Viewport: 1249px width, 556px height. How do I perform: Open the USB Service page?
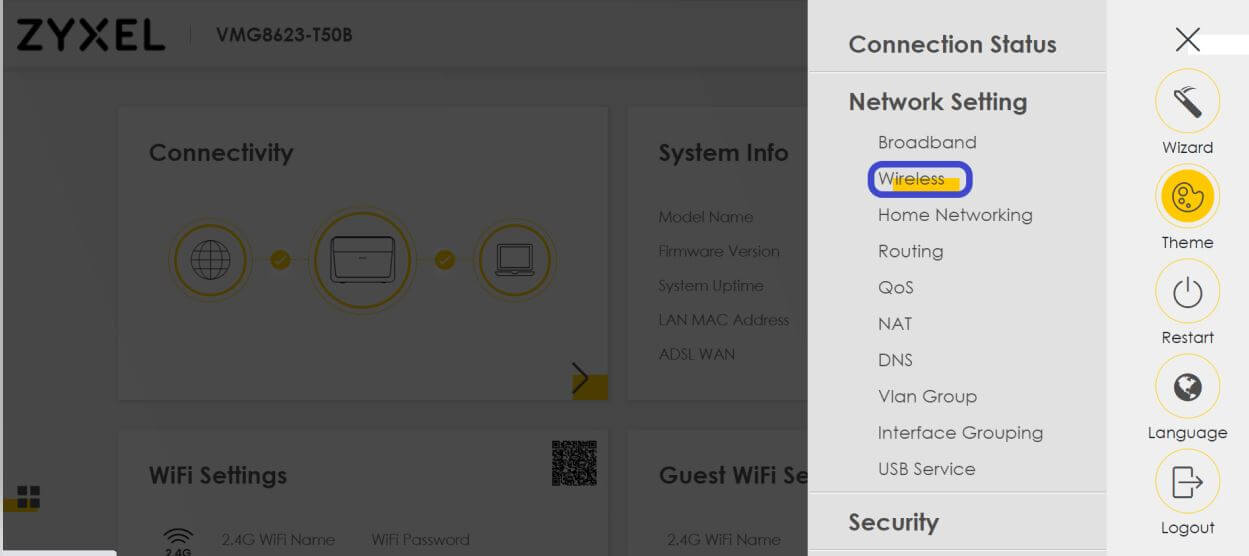pos(926,469)
